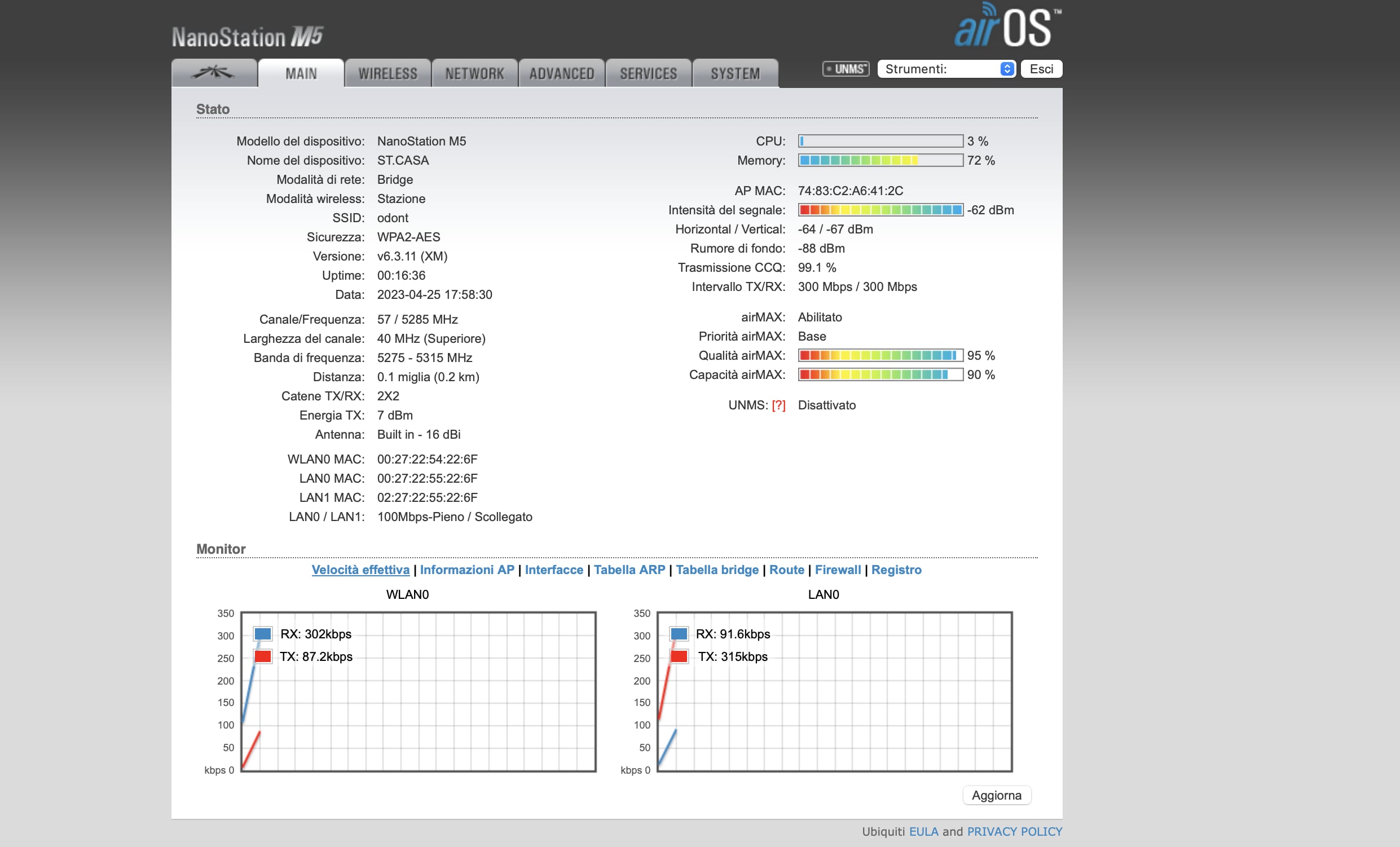This screenshot has width=1400, height=847.
Task: Switch to the NETWORK tab
Action: 475,73
